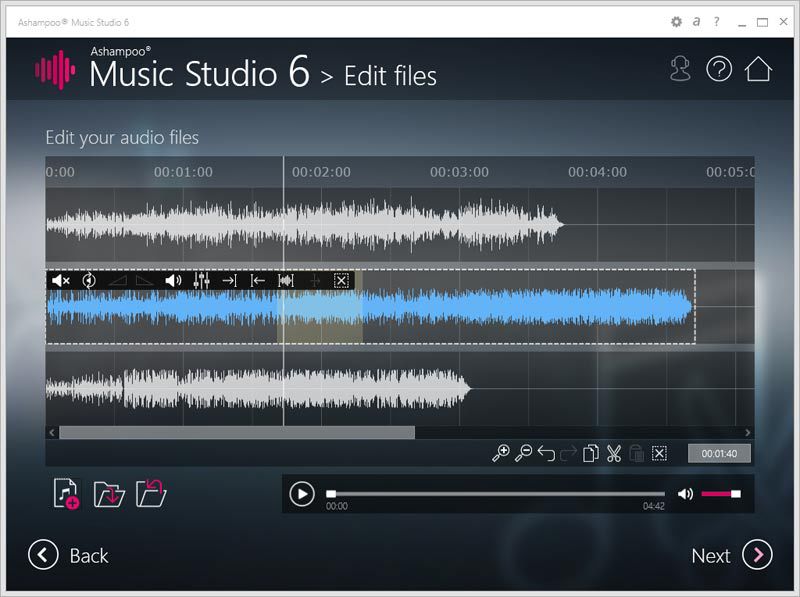800x597 pixels.
Task: Toggle loop on selected track
Action: [89, 280]
